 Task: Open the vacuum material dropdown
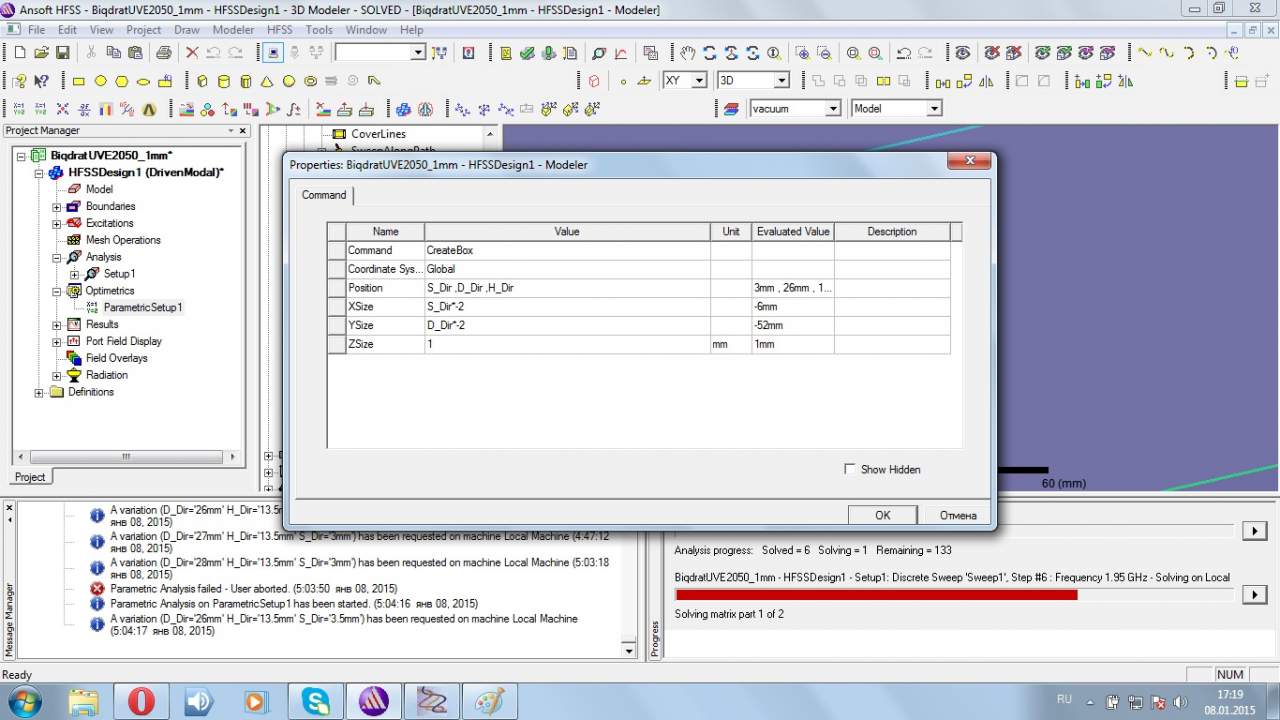click(832, 108)
